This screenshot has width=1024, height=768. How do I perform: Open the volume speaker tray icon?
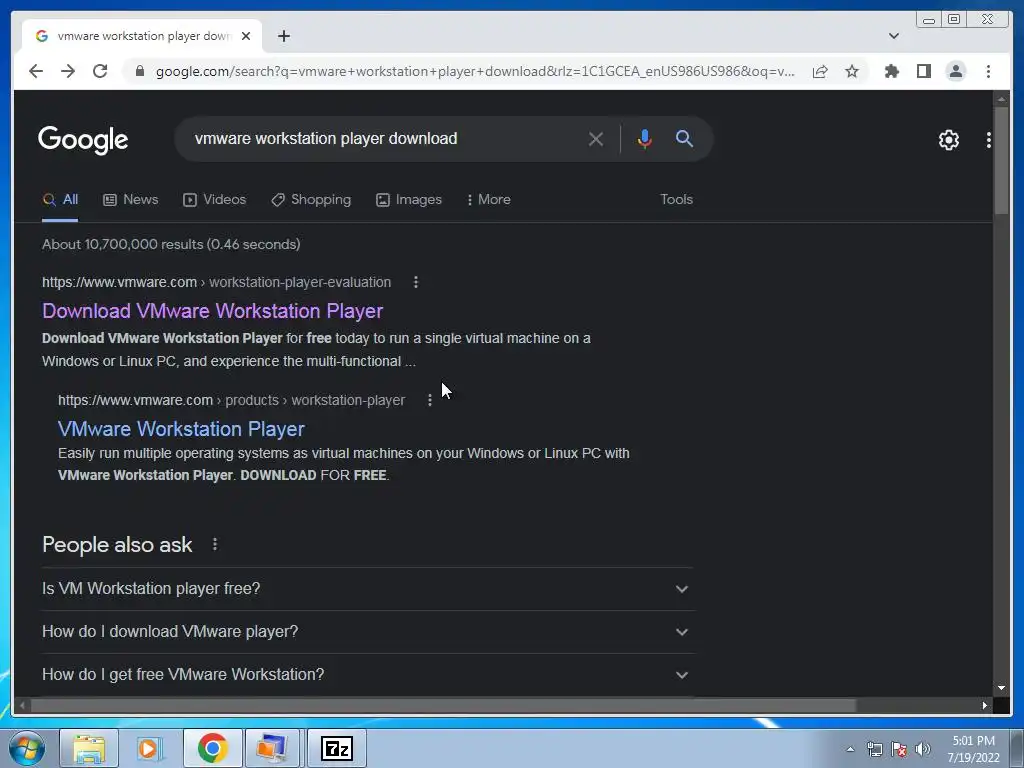pos(923,749)
